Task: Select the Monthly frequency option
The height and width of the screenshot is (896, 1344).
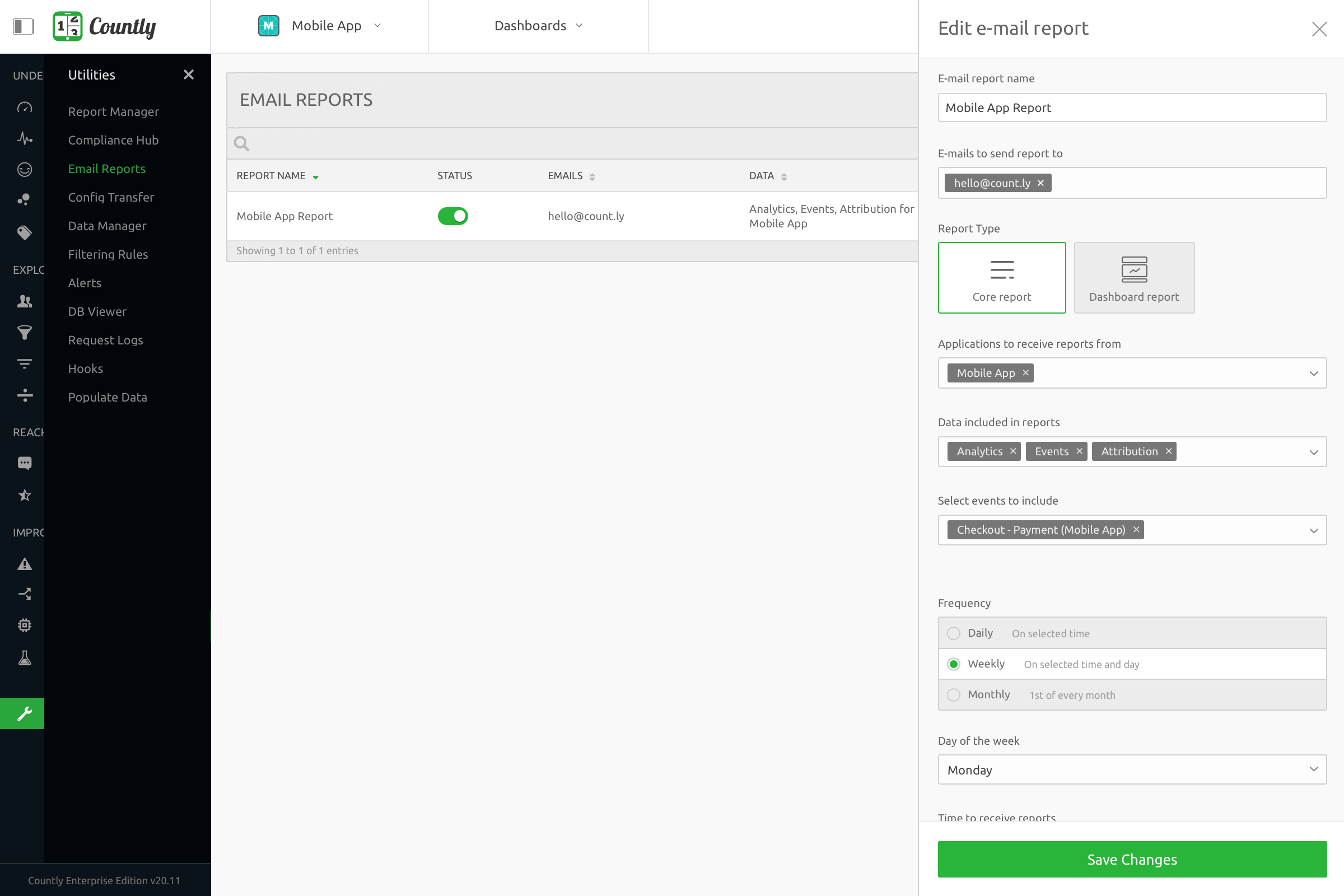Action: click(953, 695)
